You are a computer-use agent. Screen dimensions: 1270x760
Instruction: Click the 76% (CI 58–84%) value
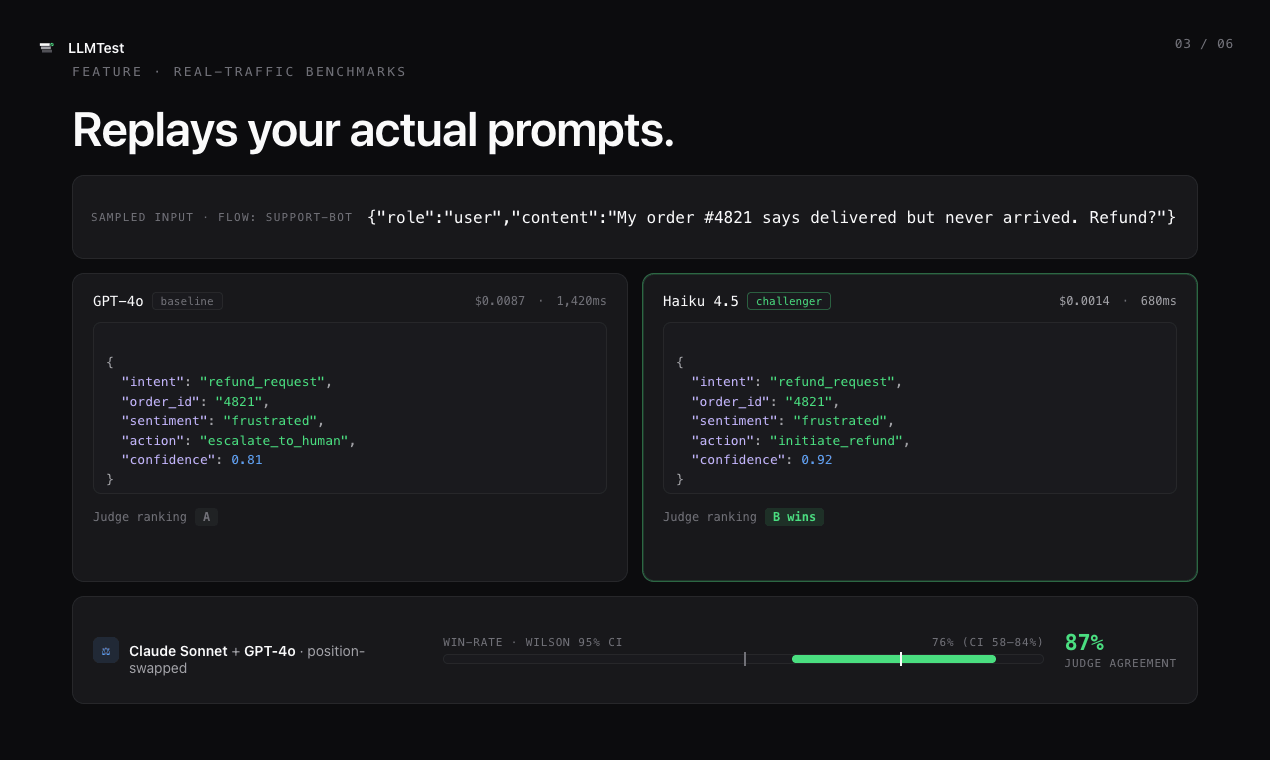988,642
